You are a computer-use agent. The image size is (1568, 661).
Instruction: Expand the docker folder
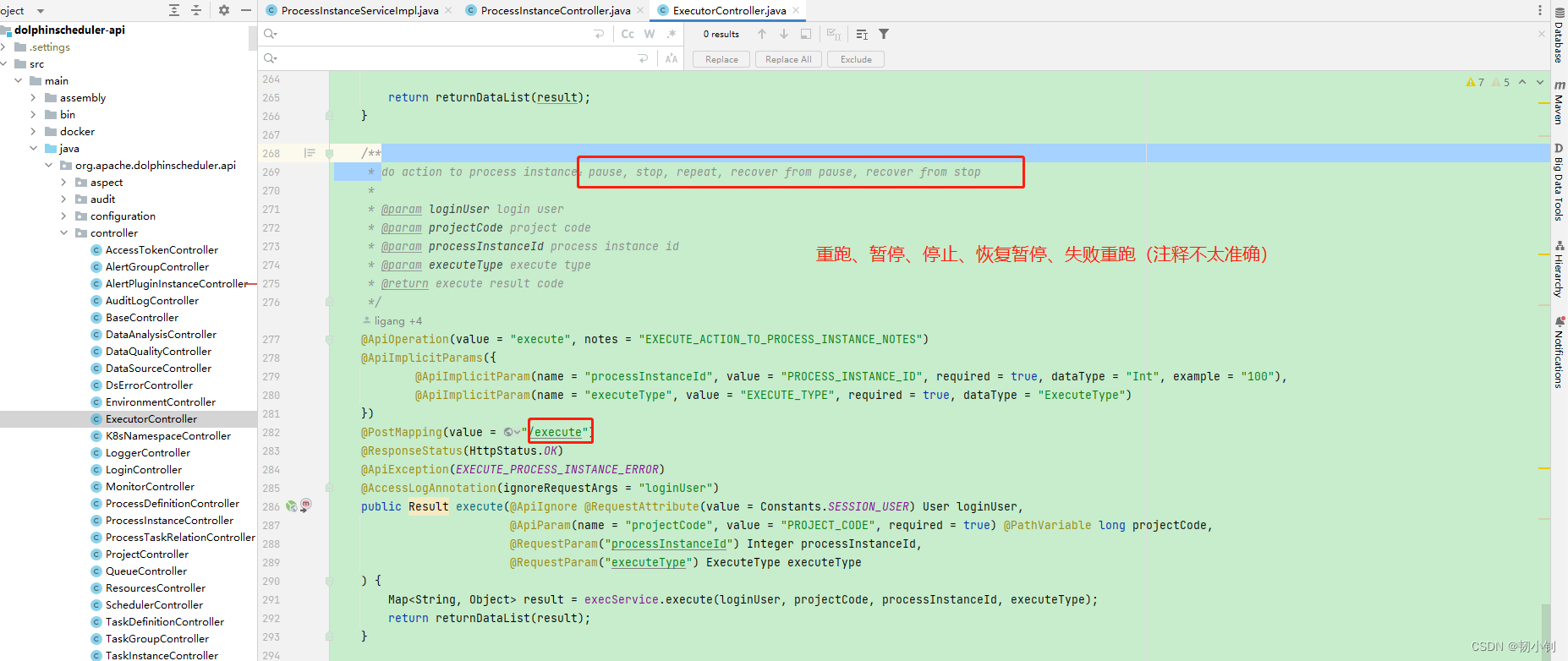coord(34,131)
